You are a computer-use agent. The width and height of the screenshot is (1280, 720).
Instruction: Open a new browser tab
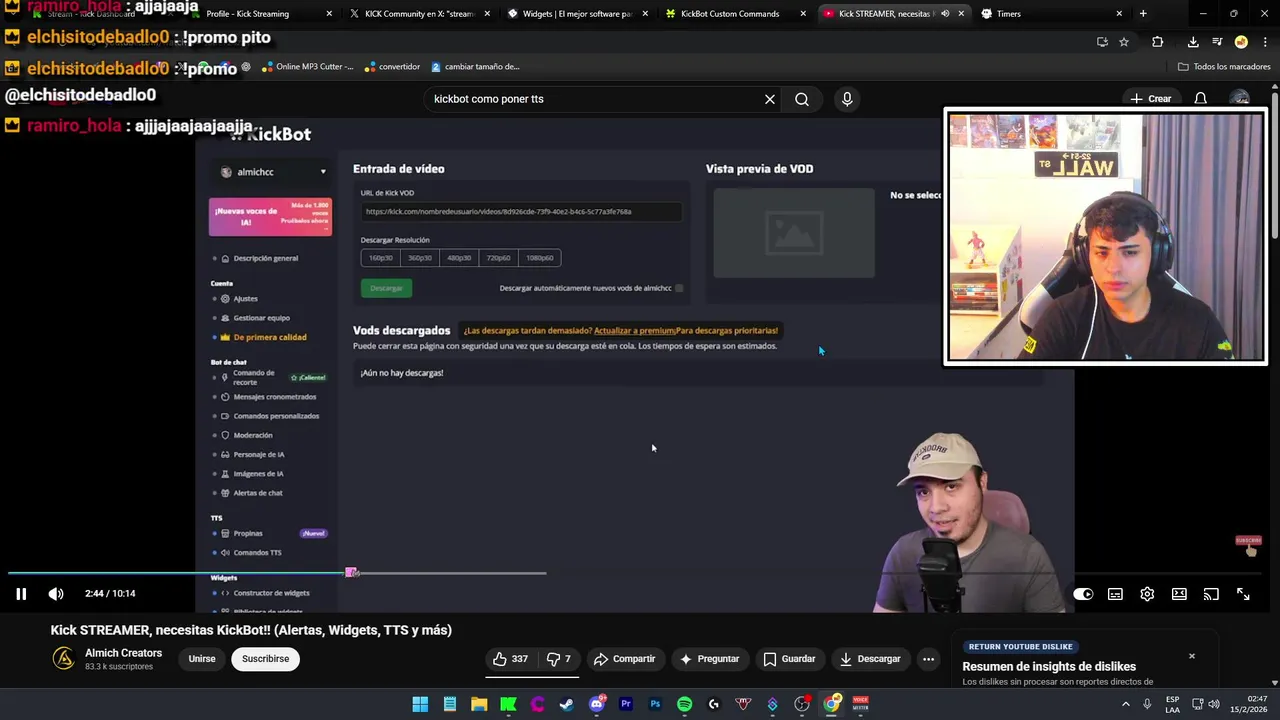pos(1143,14)
